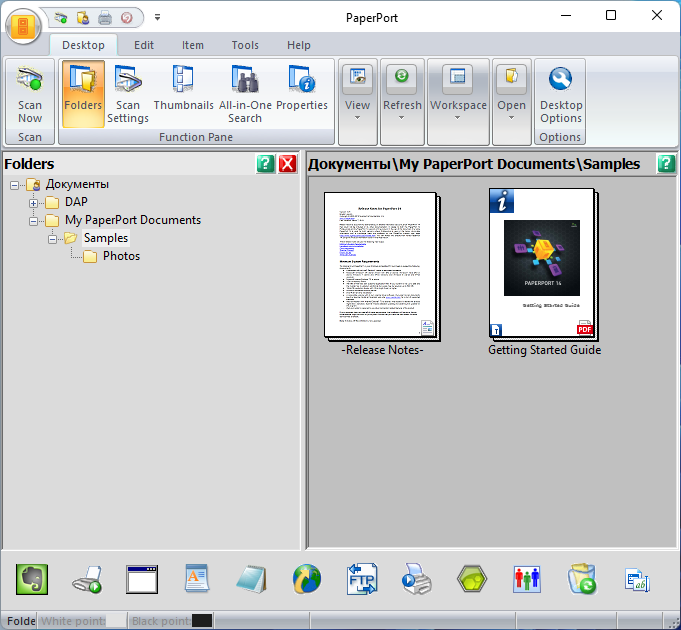Click the PaperPort round application button
This screenshot has height=630, width=681.
coord(22,23)
